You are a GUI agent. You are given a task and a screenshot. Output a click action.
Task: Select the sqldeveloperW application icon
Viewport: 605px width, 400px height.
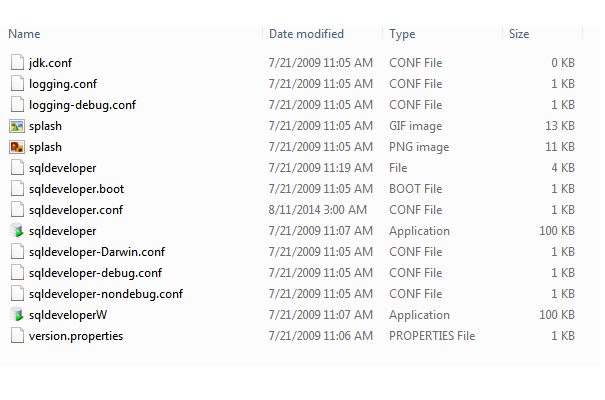point(16,315)
